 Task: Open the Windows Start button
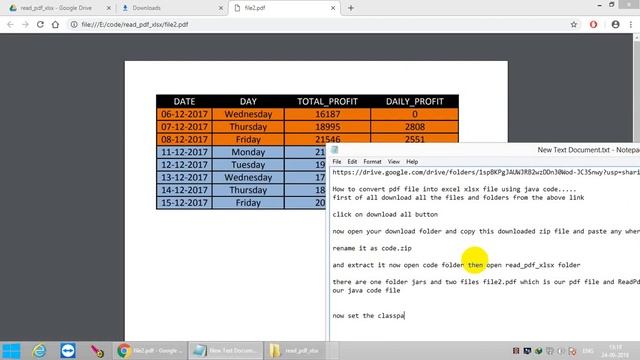click(11, 351)
